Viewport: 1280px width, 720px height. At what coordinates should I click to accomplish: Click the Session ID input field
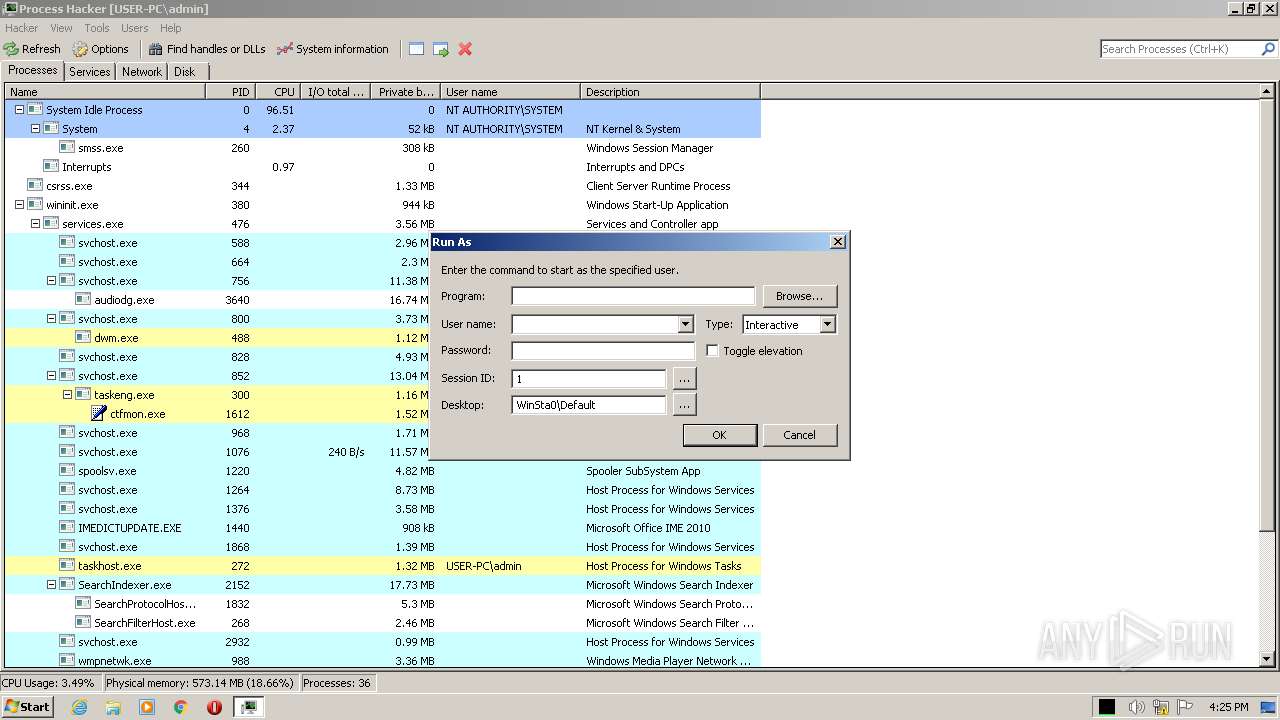pos(589,379)
